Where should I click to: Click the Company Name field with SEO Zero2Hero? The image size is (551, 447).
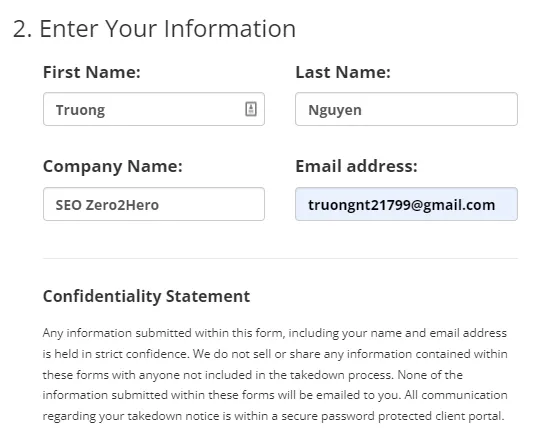point(154,204)
